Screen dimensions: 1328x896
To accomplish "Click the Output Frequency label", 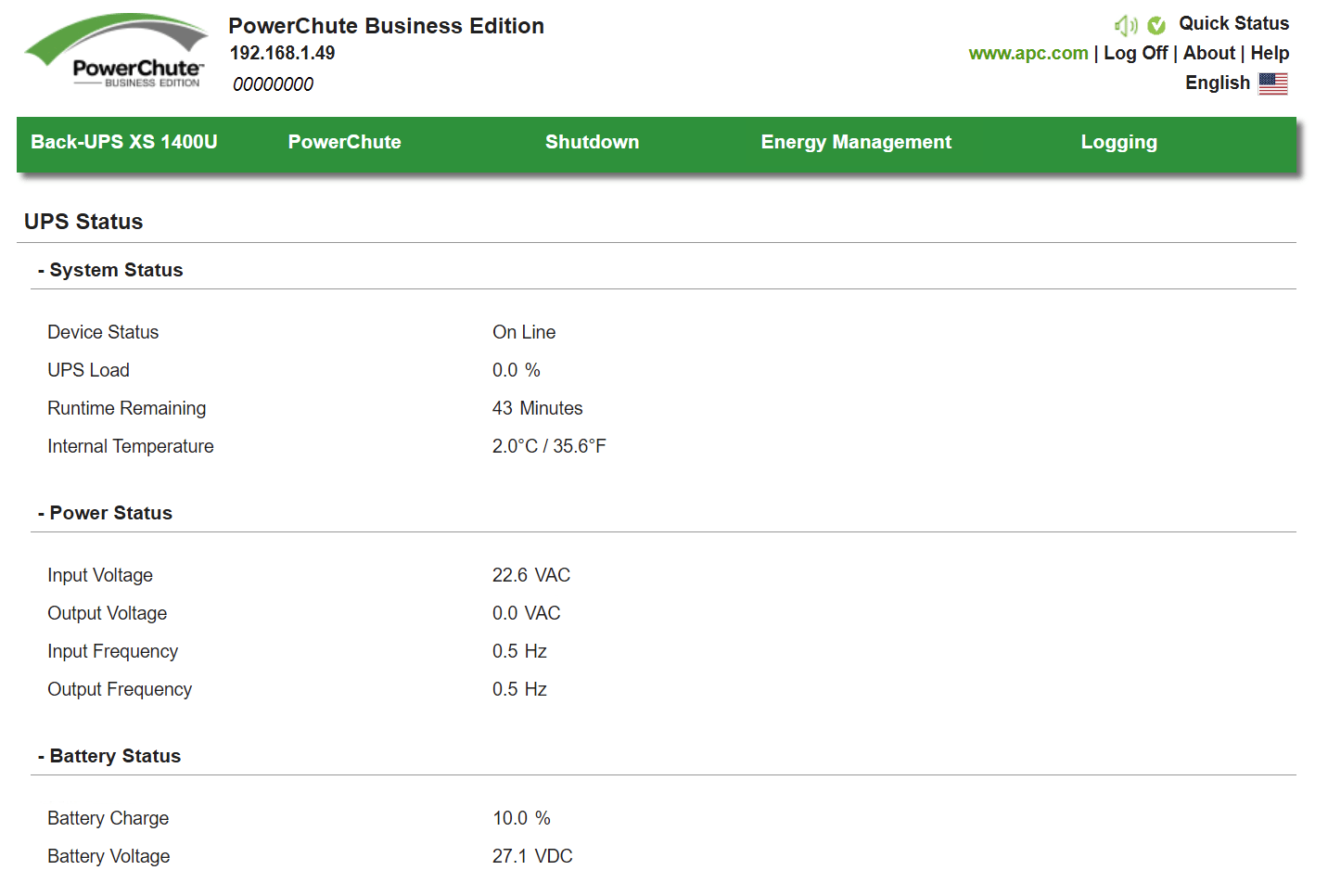I will tap(120, 689).
